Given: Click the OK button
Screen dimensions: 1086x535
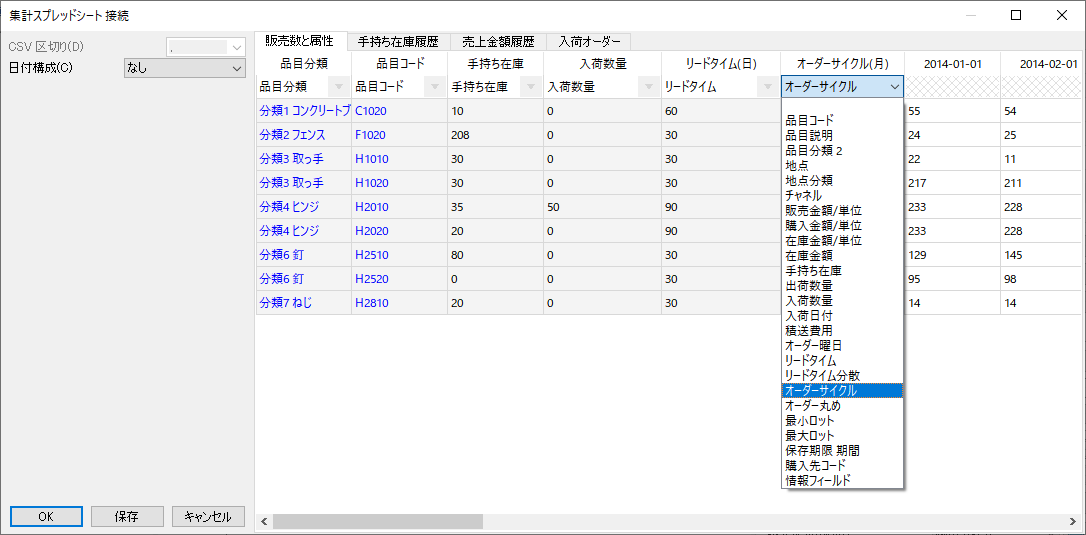Looking at the screenshot, I should tap(46, 517).
